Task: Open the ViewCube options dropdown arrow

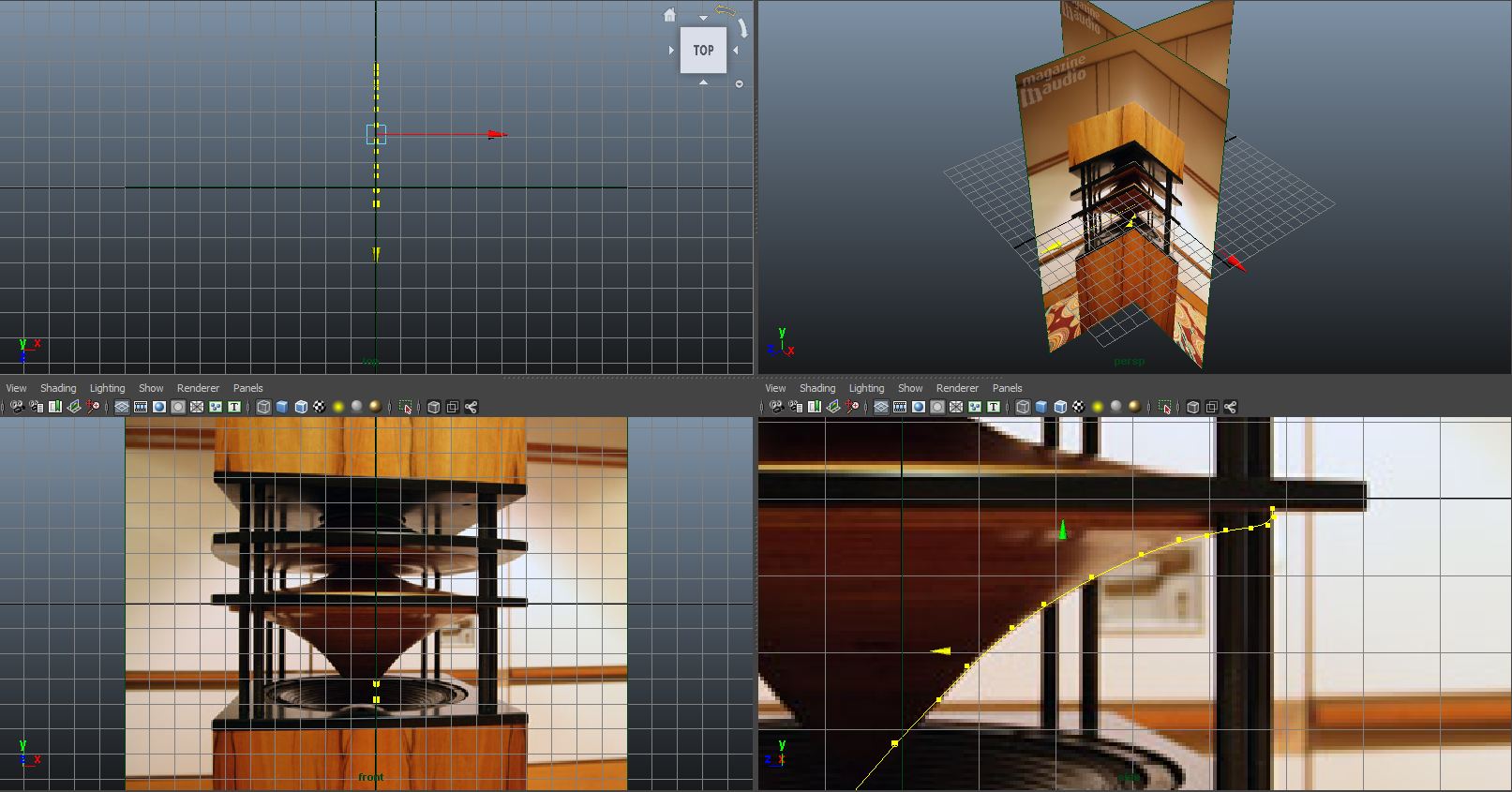Action: point(739,84)
